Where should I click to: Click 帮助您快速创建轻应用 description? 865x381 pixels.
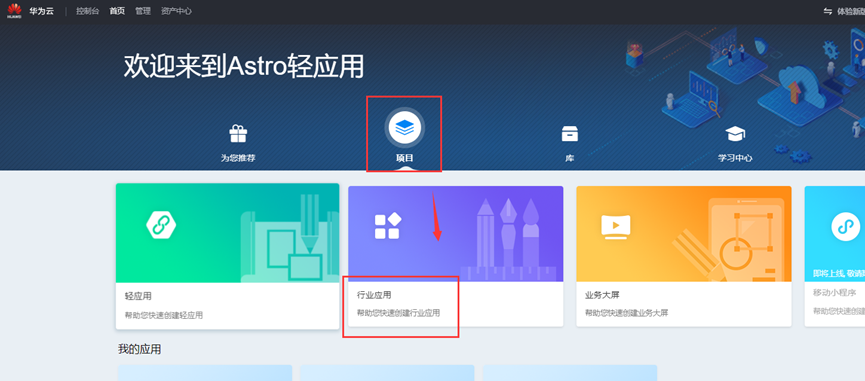pyautogui.click(x=164, y=315)
